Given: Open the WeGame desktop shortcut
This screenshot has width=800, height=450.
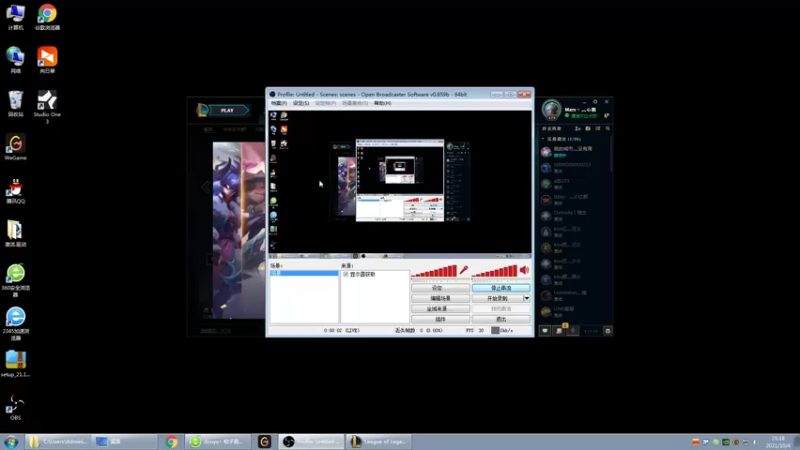Looking at the screenshot, I should coord(15,147).
